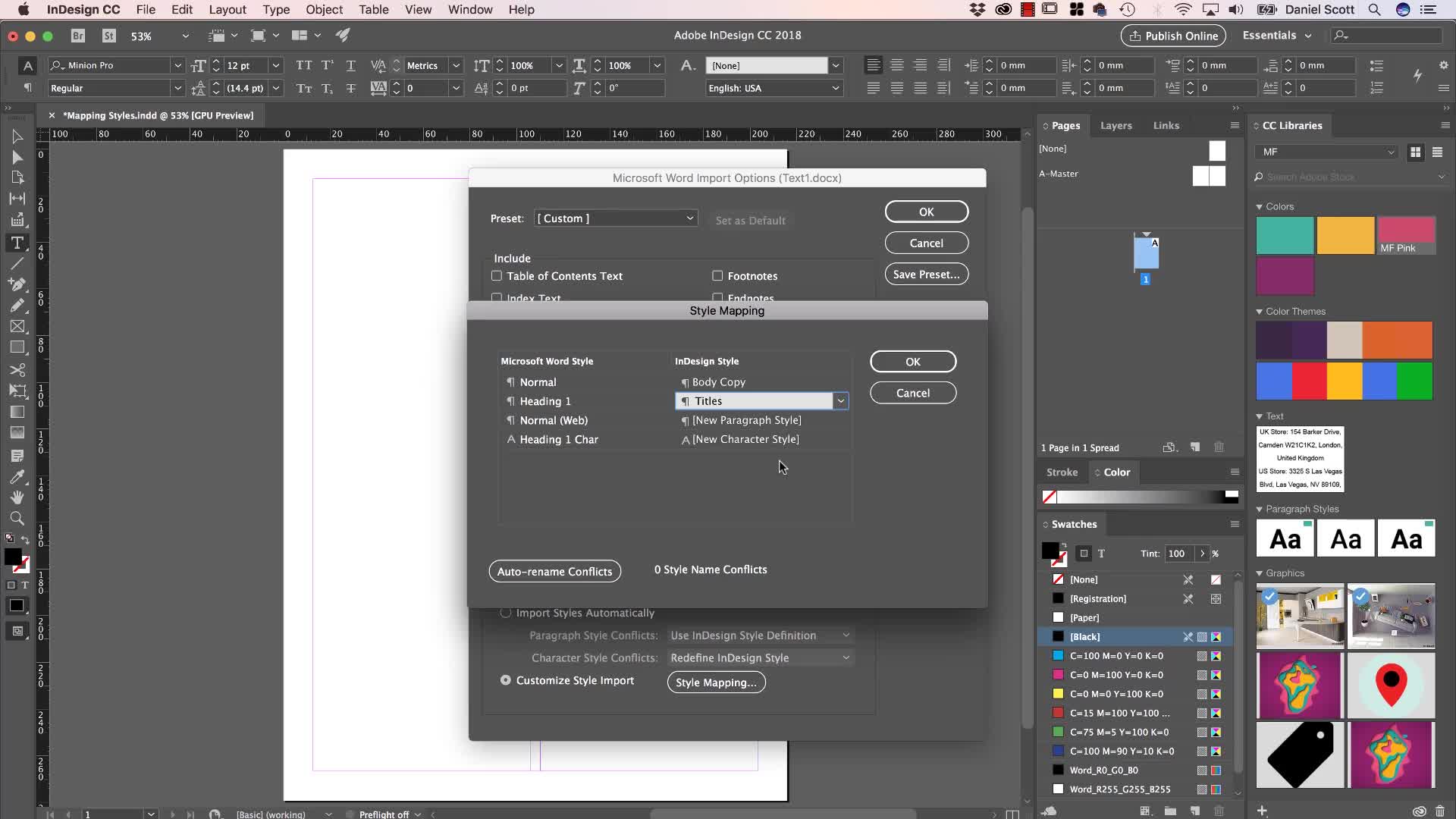Switch CC Libraries to grid view
The image size is (1456, 819).
click(x=1415, y=152)
